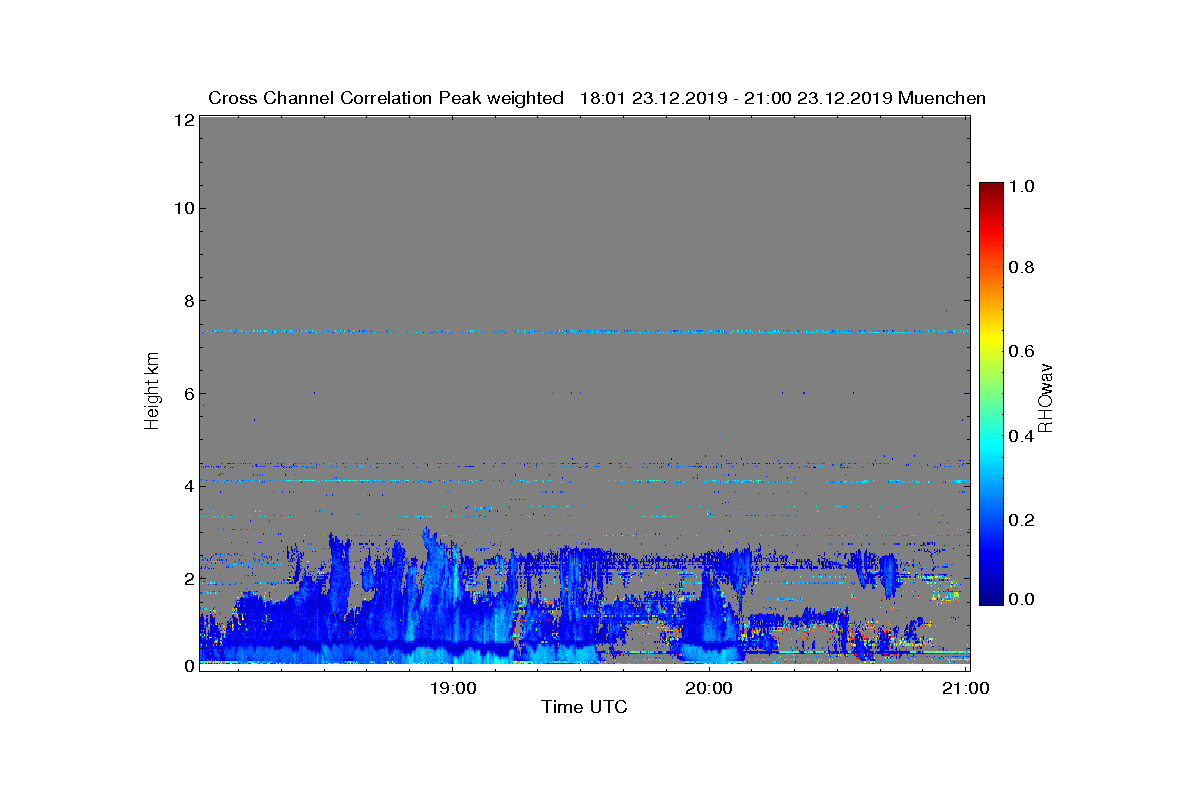The height and width of the screenshot is (800, 1200).
Task: Click the colorbar tick label '0.8'
Action: (1023, 268)
